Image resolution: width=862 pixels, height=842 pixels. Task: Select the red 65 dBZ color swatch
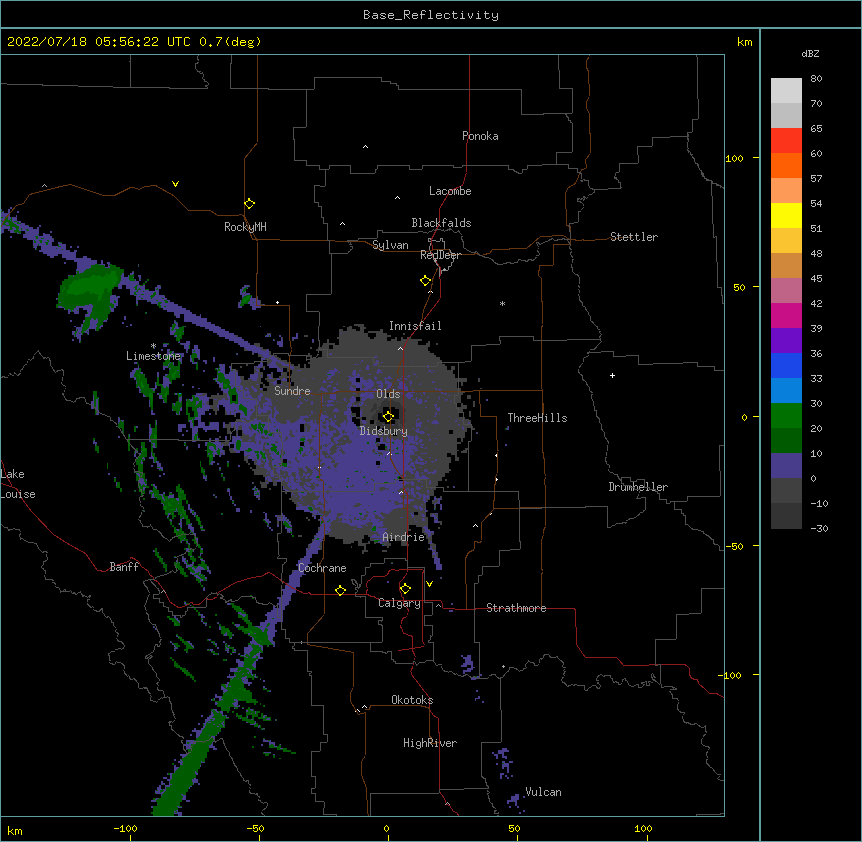point(786,140)
